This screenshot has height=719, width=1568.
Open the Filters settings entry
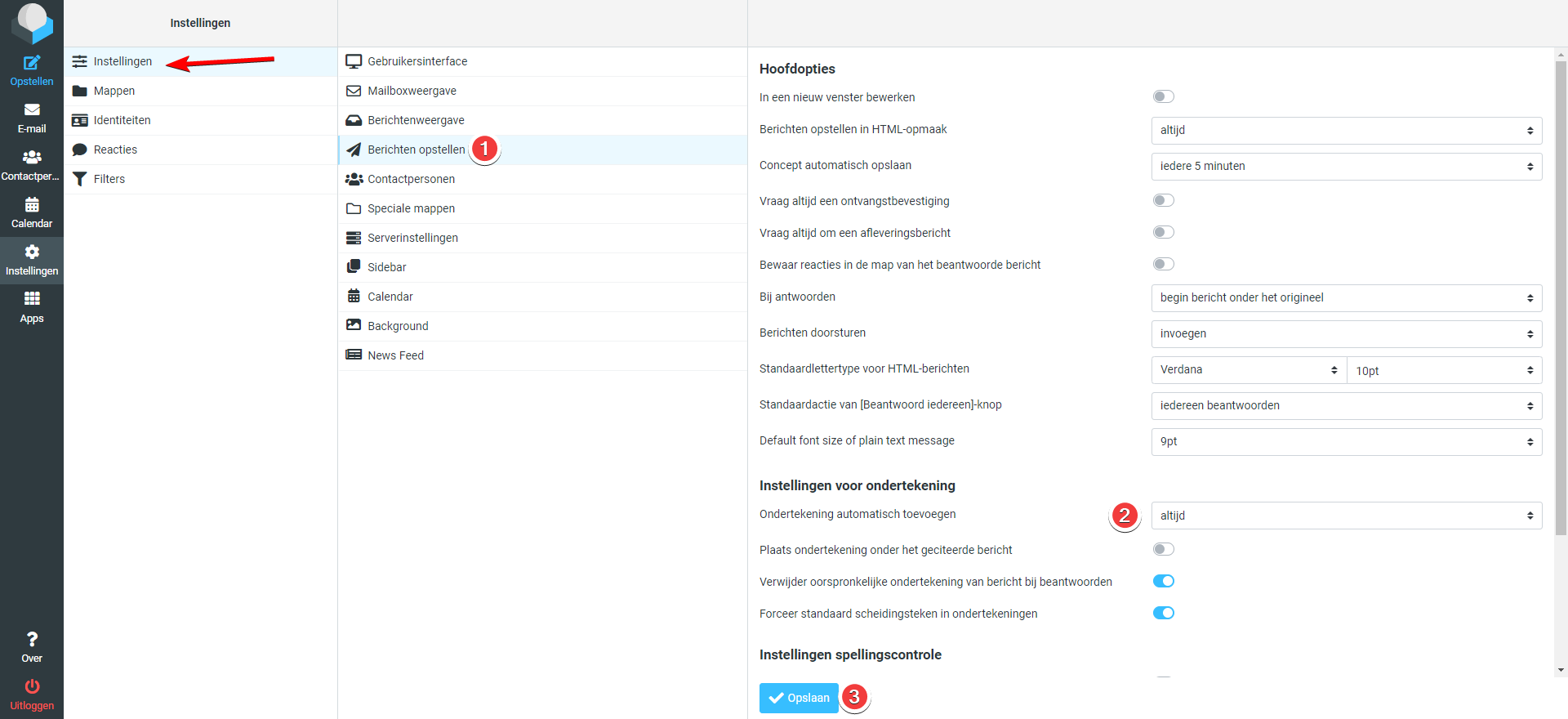(109, 179)
